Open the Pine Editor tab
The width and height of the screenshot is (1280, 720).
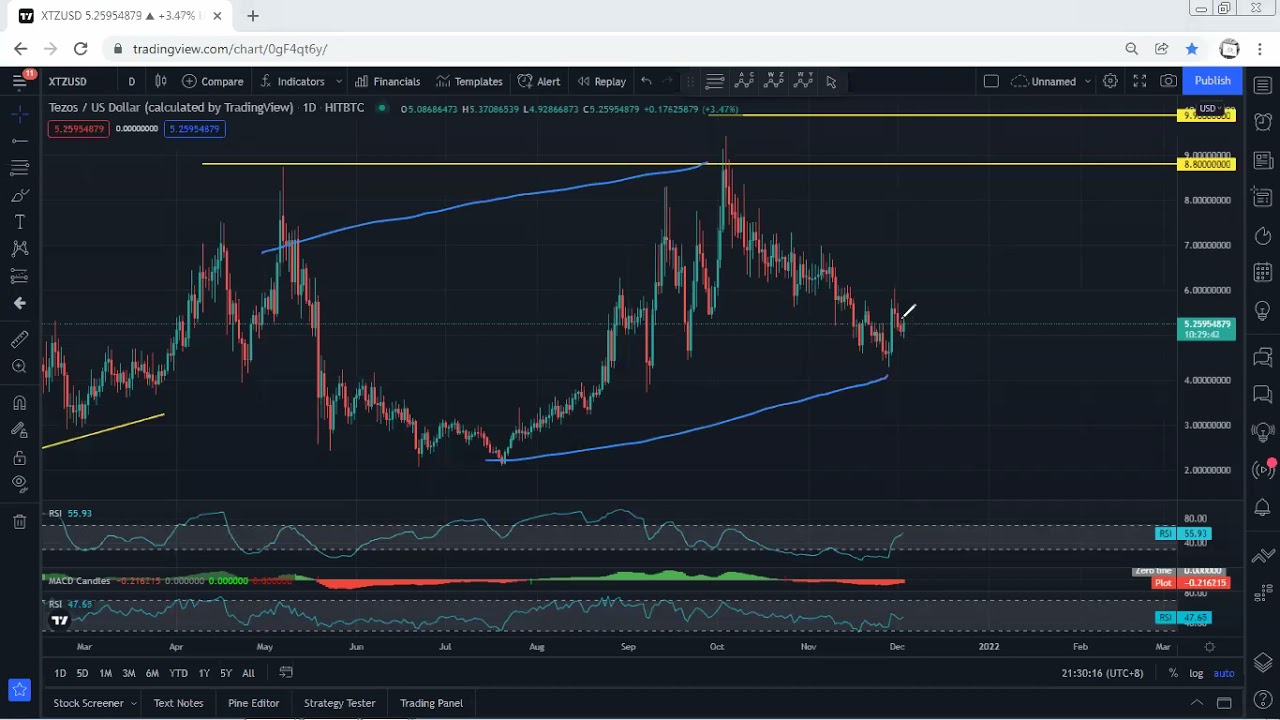tap(253, 703)
